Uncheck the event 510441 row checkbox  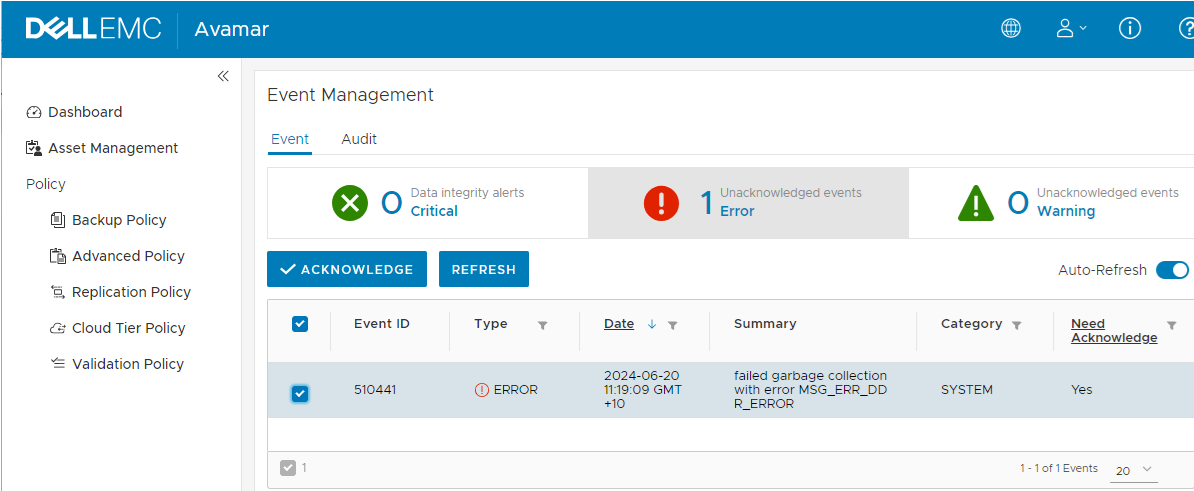(300, 393)
